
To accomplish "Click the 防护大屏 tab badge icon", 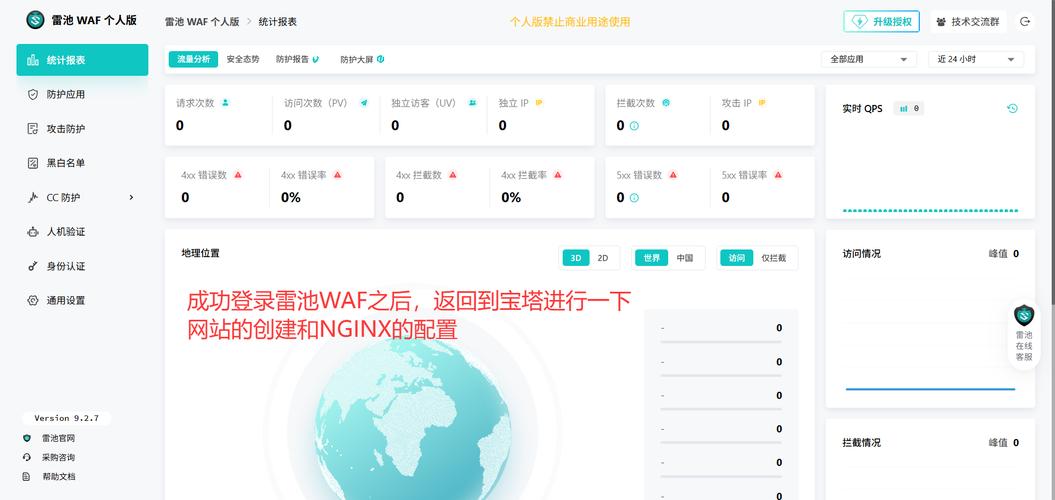I will point(381,59).
